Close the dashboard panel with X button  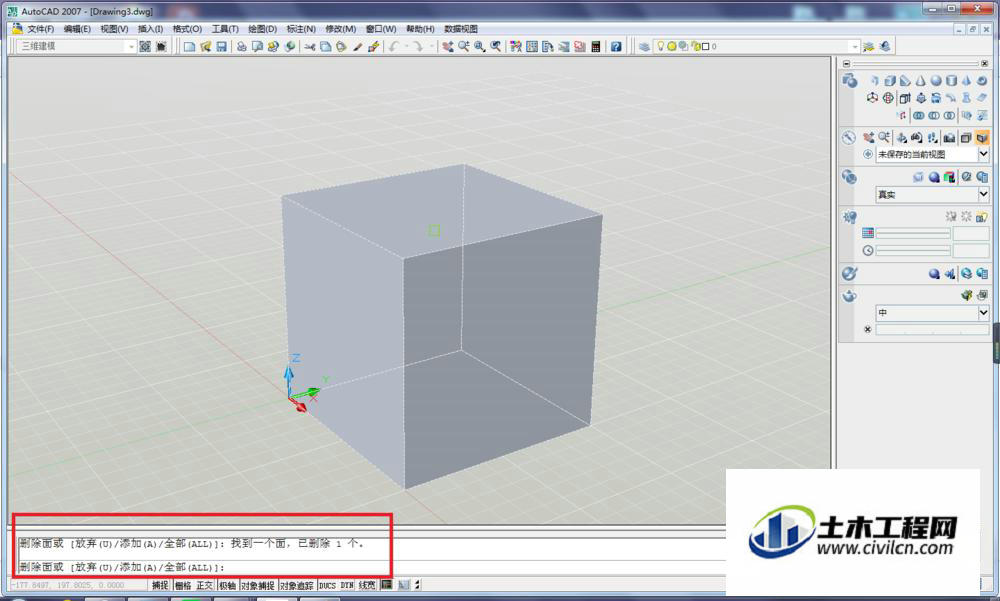click(x=984, y=64)
